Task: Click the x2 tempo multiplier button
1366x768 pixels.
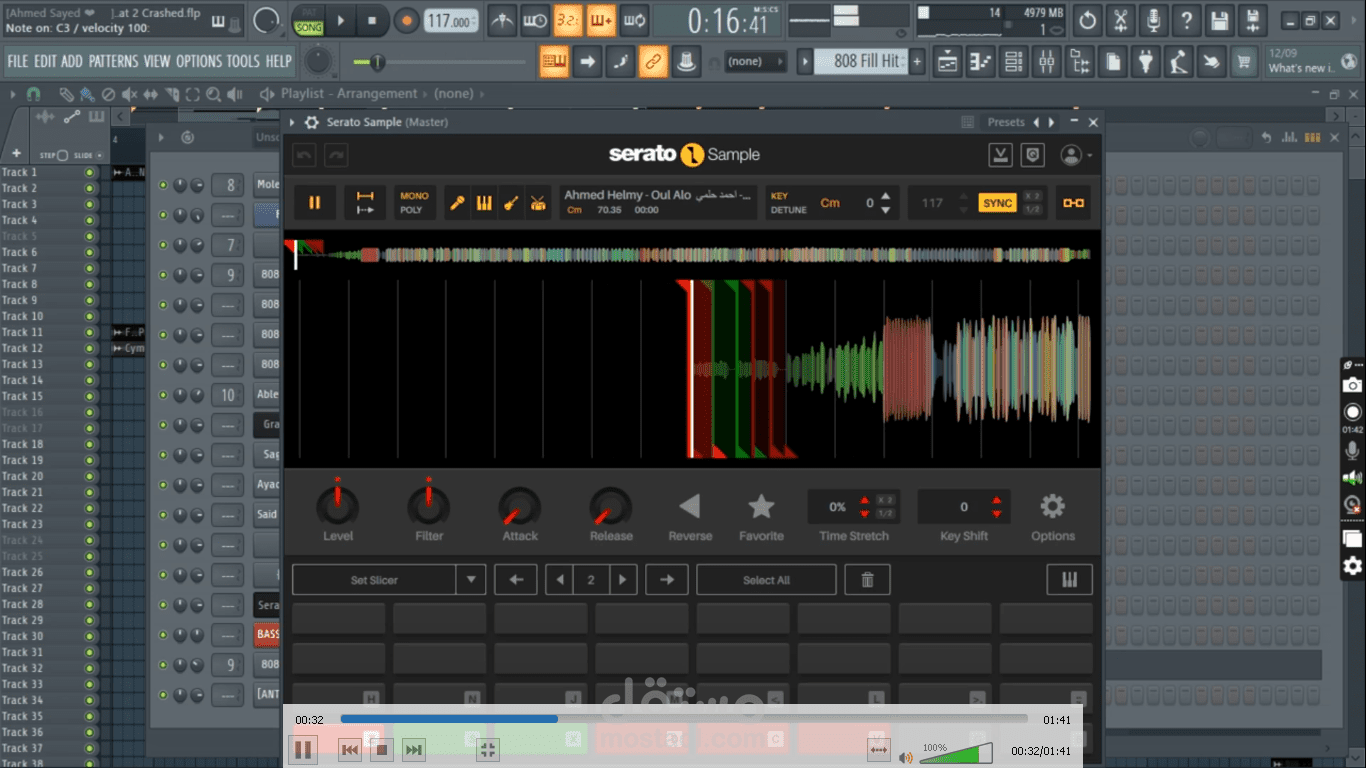Action: click(x=1033, y=196)
